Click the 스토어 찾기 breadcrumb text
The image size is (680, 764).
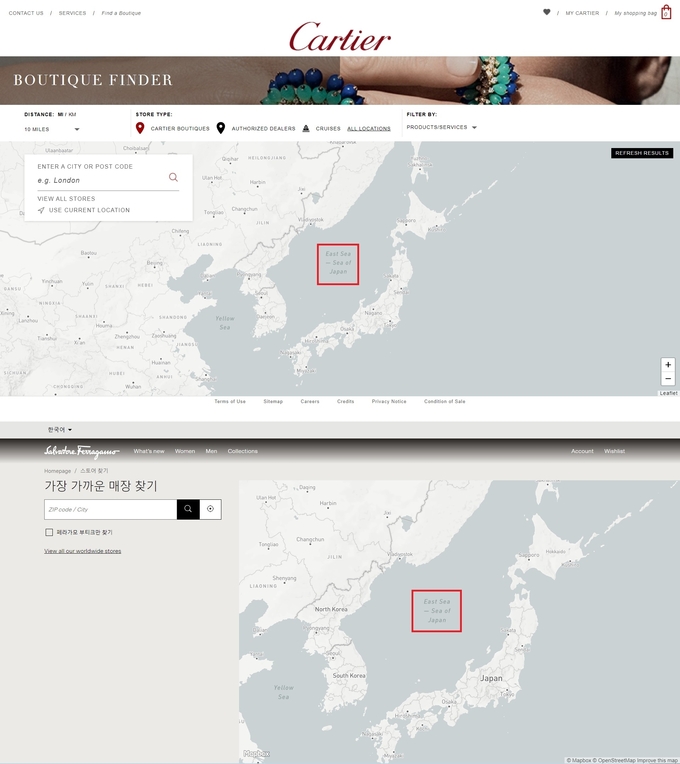(94, 471)
